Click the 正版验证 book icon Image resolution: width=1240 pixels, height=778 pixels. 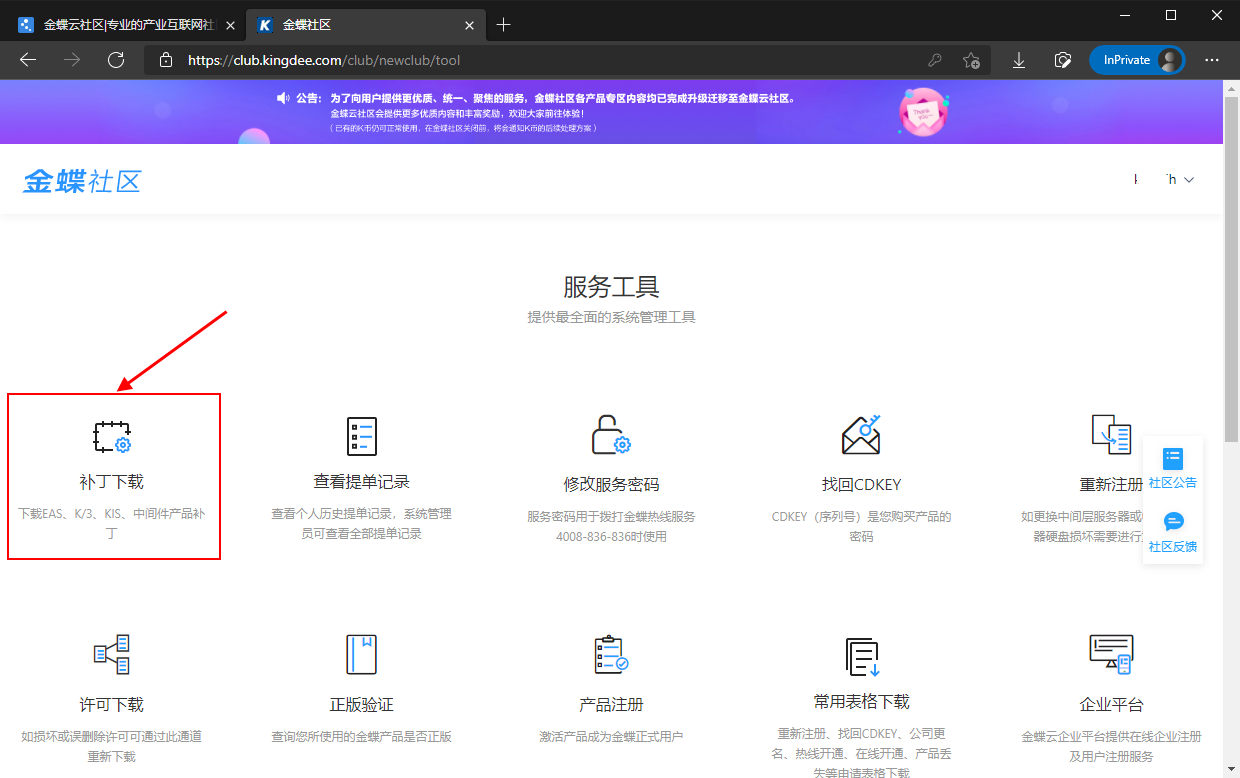[x=361, y=654]
